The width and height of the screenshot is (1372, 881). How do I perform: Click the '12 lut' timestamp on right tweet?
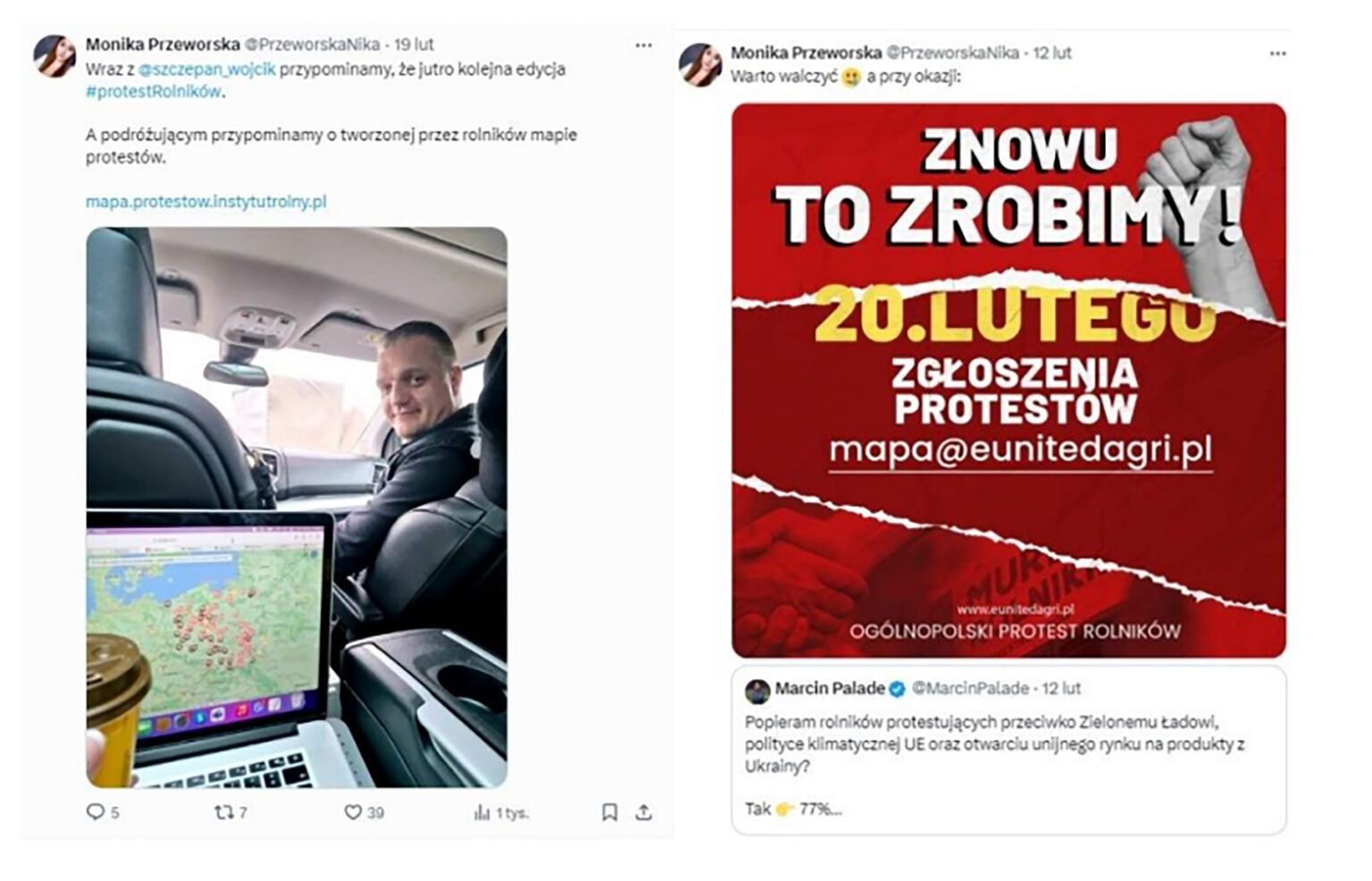(1052, 53)
